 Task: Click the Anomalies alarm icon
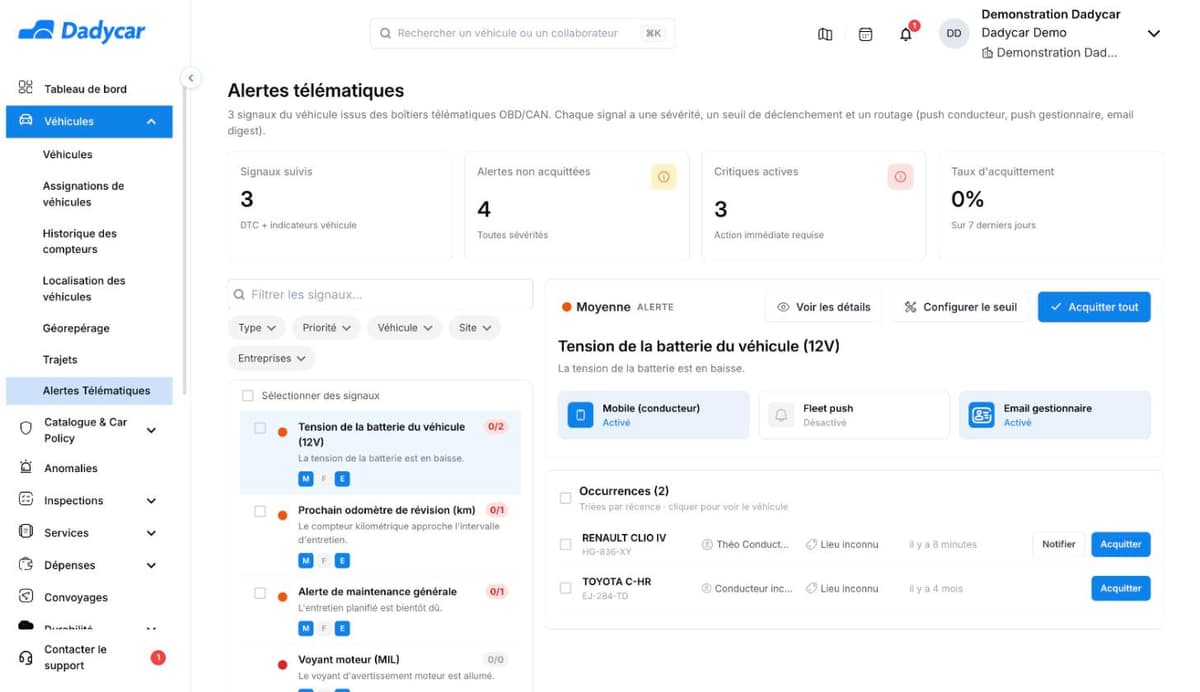click(x=26, y=467)
